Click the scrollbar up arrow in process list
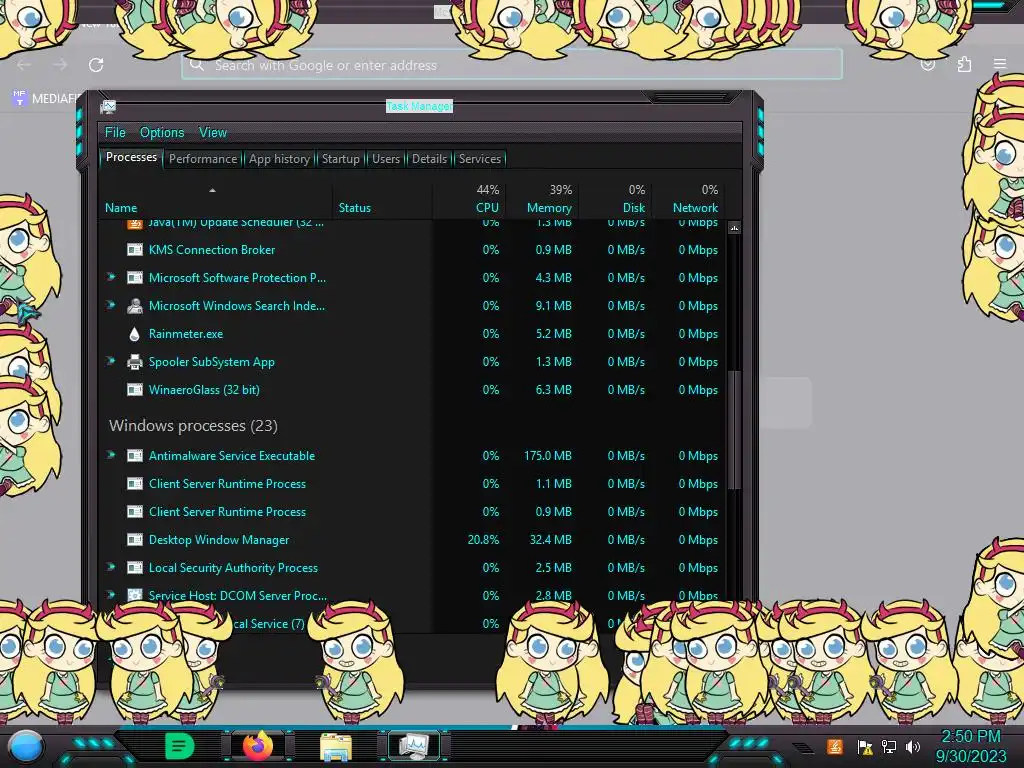 pyautogui.click(x=735, y=228)
